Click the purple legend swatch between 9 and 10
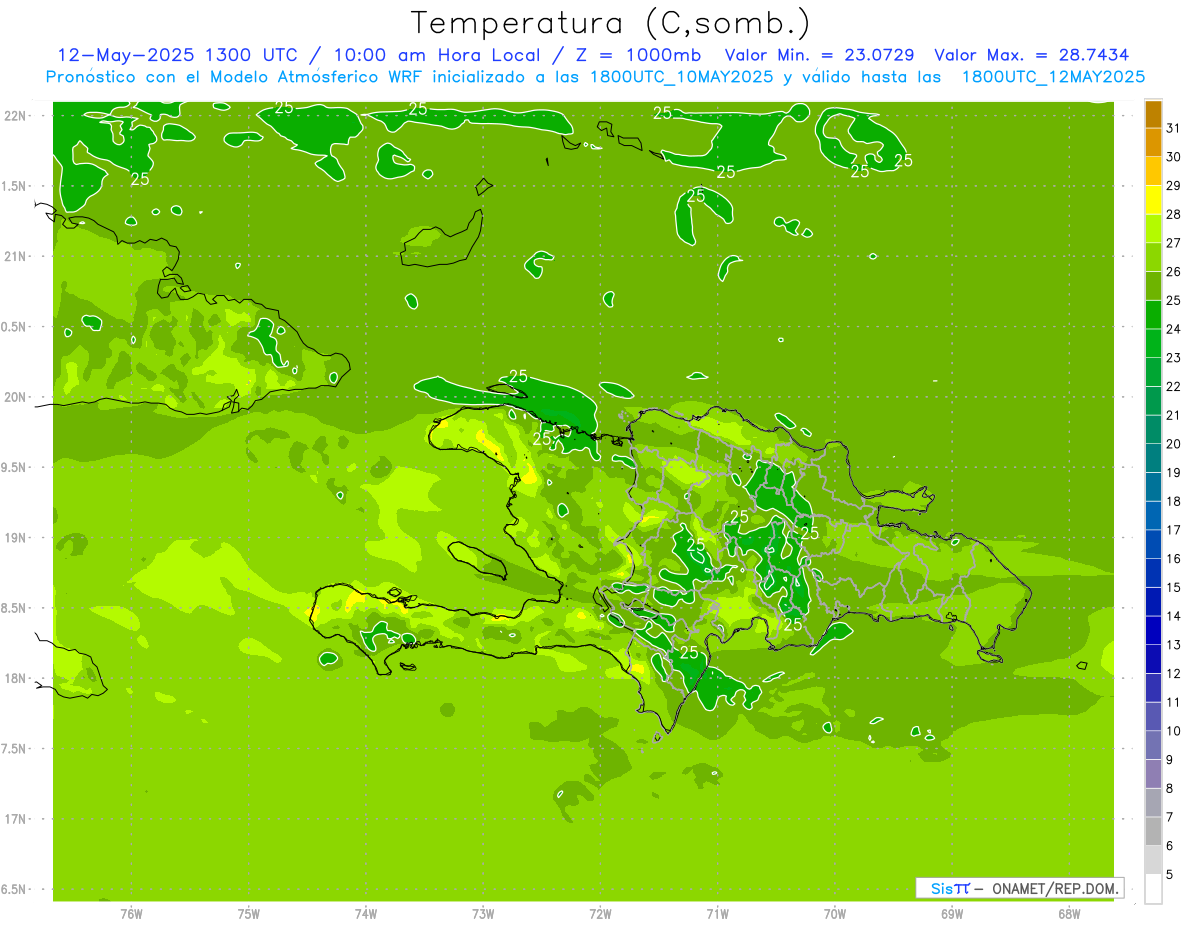 coord(1153,745)
